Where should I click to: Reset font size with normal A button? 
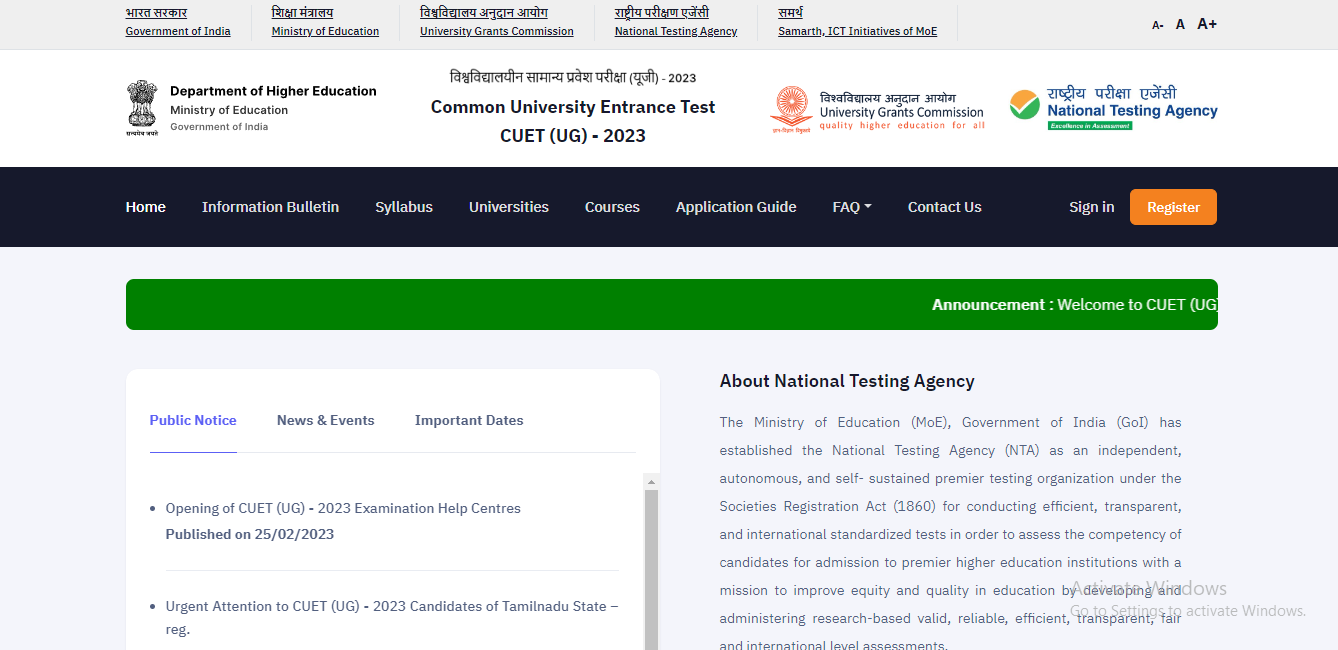pos(1180,24)
